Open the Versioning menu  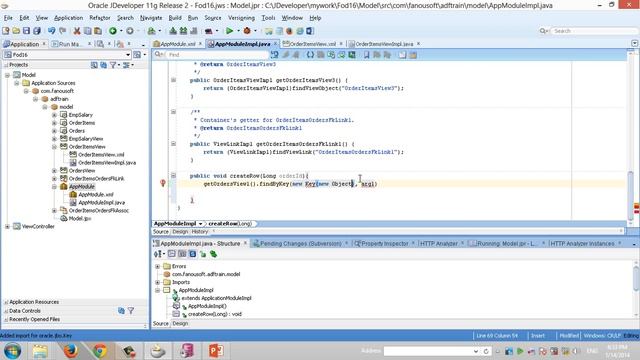pyautogui.click(x=241, y=18)
